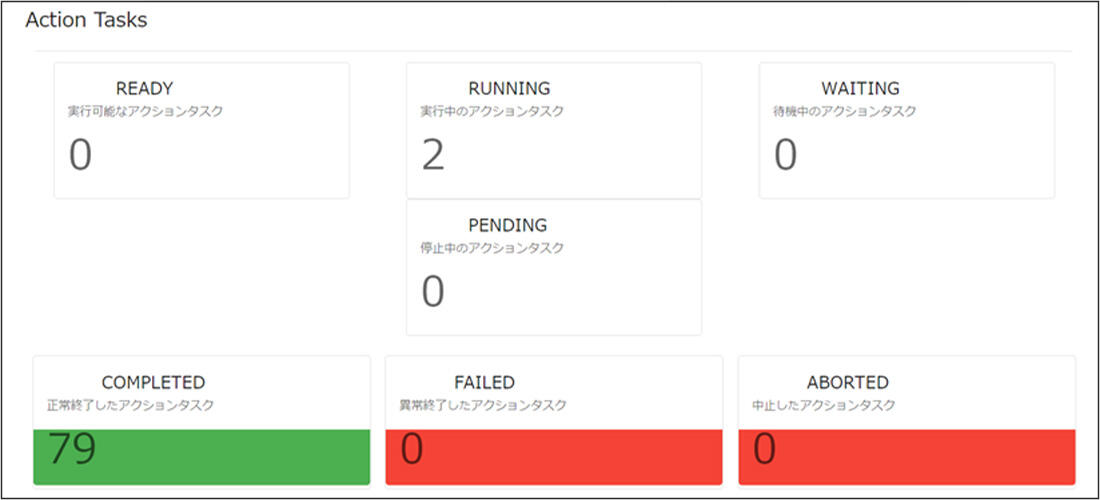Click the red FAILED status bar
Viewport: 1100px width, 500px height.
pyautogui.click(x=554, y=457)
